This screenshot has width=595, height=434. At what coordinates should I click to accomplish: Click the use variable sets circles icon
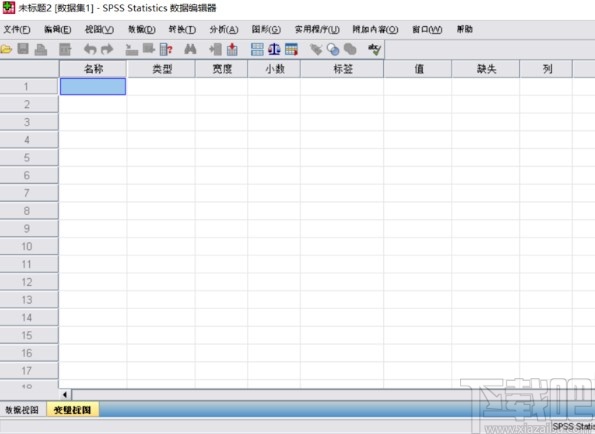333,50
